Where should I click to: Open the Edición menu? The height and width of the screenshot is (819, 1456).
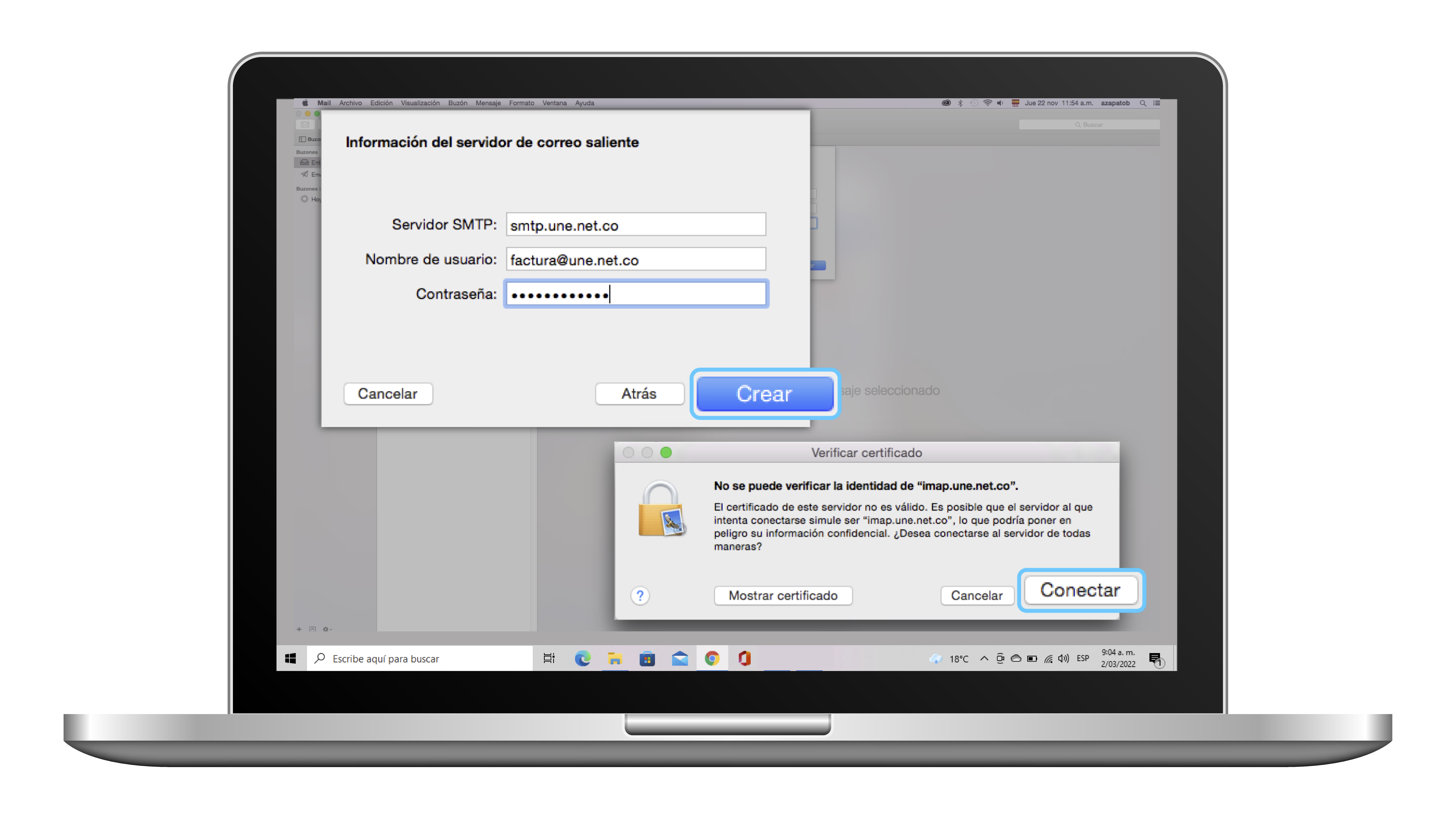click(x=381, y=103)
